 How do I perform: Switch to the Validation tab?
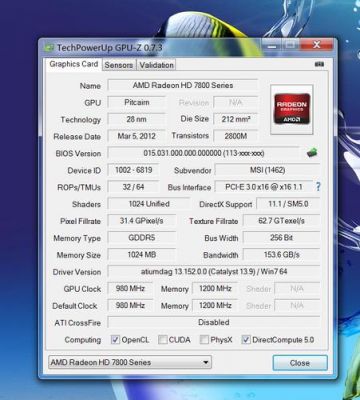tap(156, 65)
